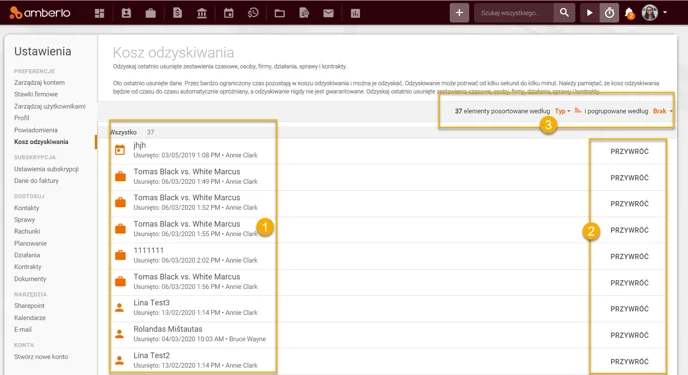
Task: Restore the Lina Test3 contact
Action: (x=629, y=309)
